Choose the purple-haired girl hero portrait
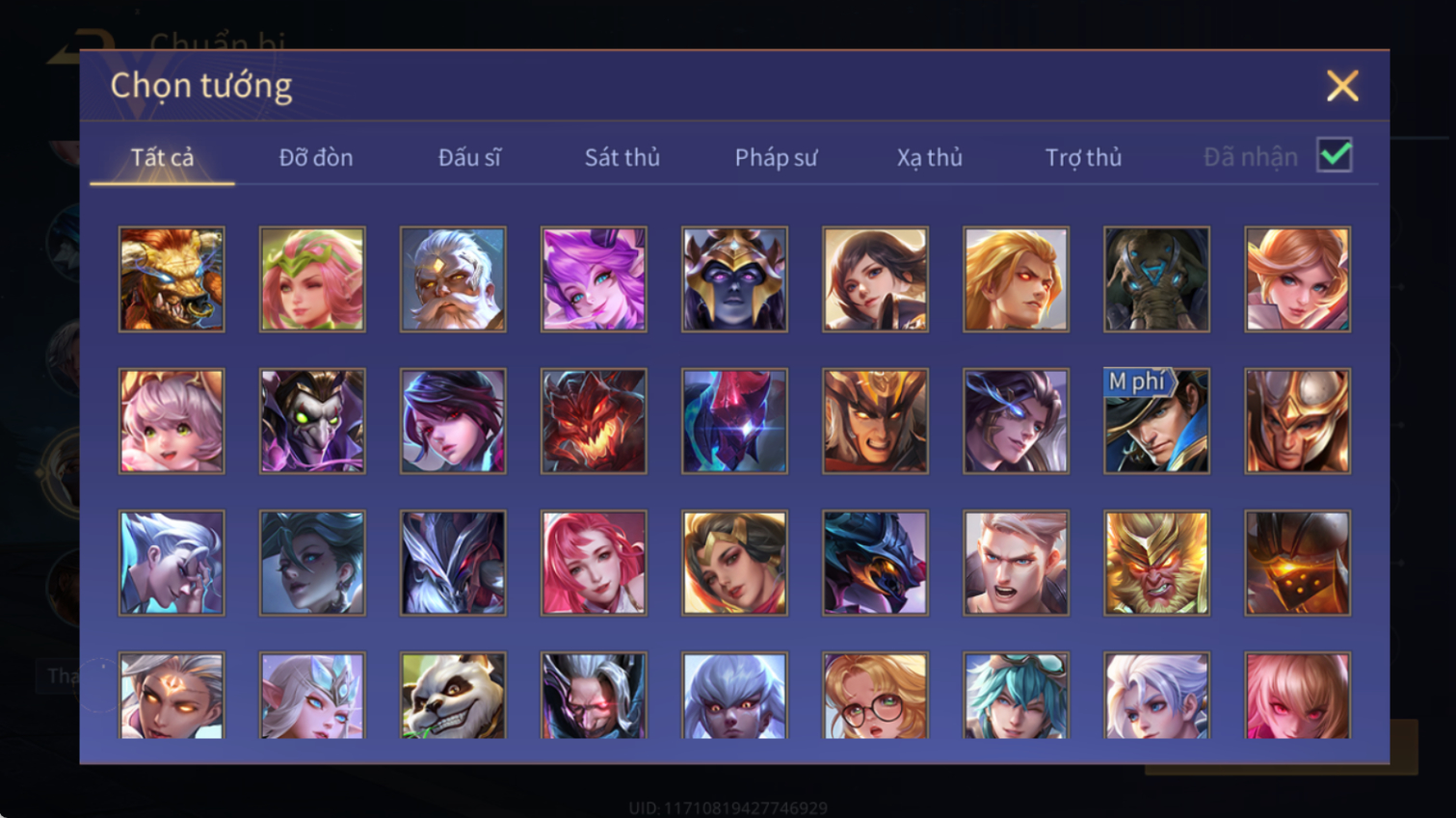 point(594,279)
